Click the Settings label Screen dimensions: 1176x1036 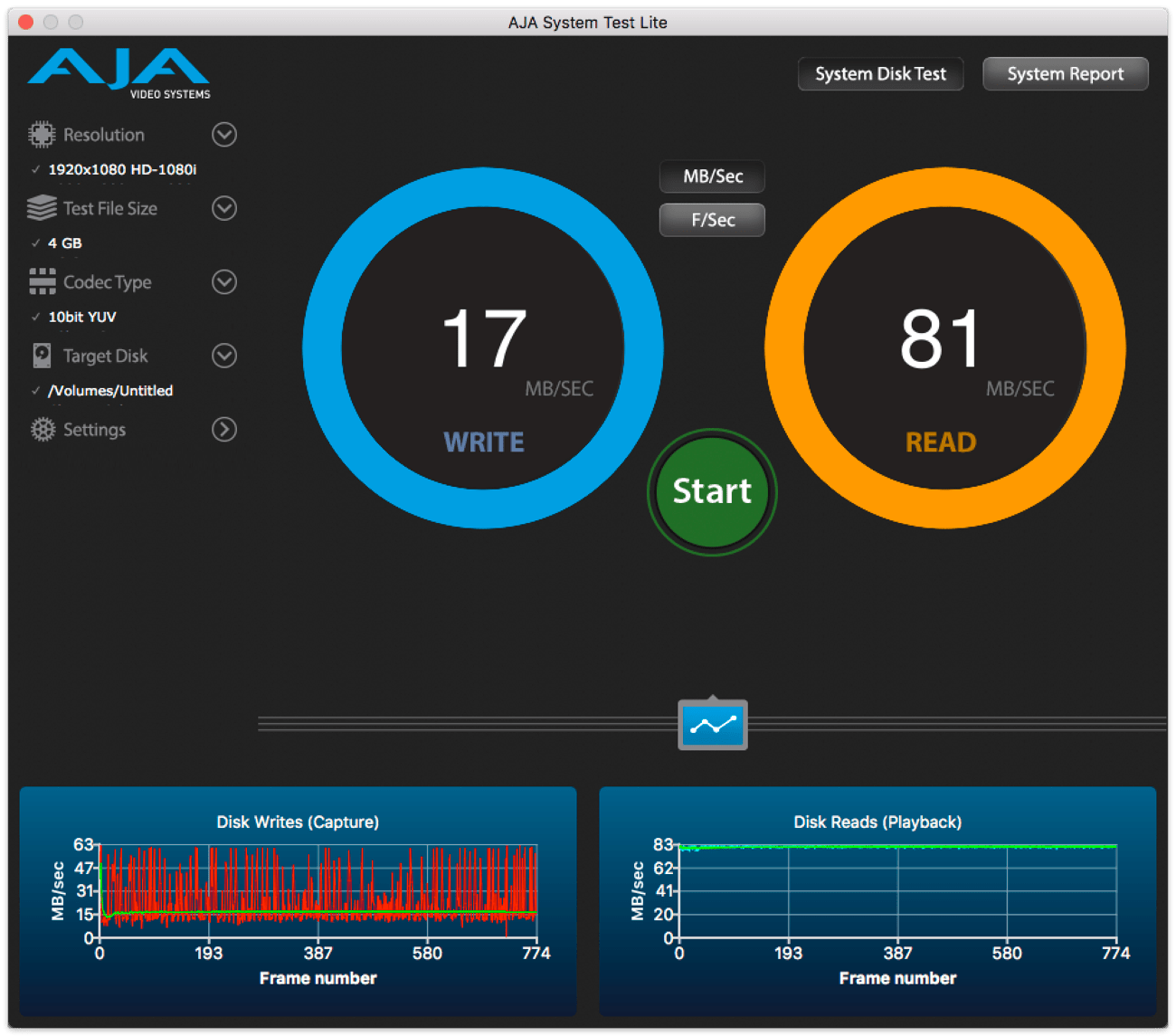(95, 430)
